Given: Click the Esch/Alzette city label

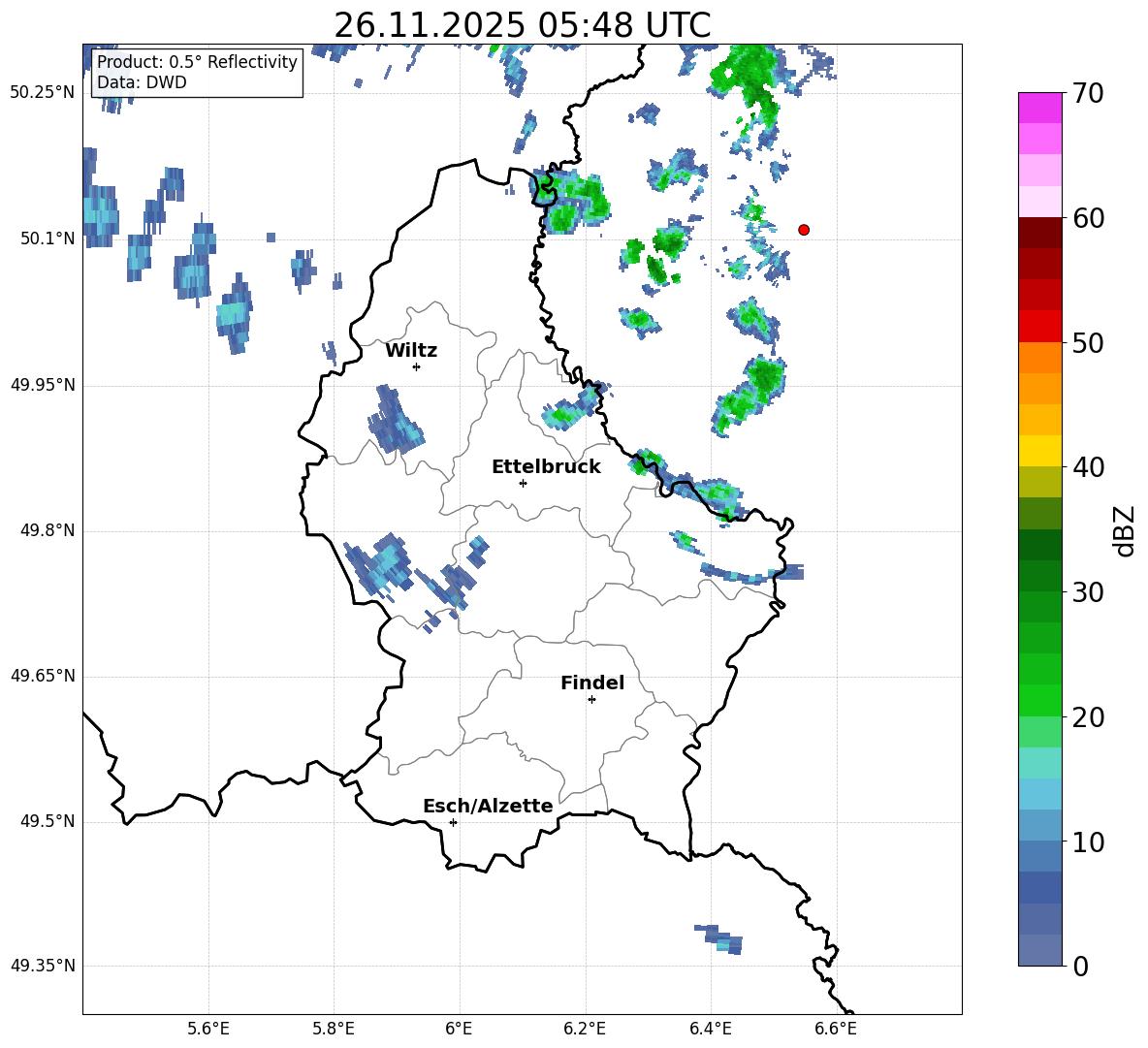Looking at the screenshot, I should (488, 806).
